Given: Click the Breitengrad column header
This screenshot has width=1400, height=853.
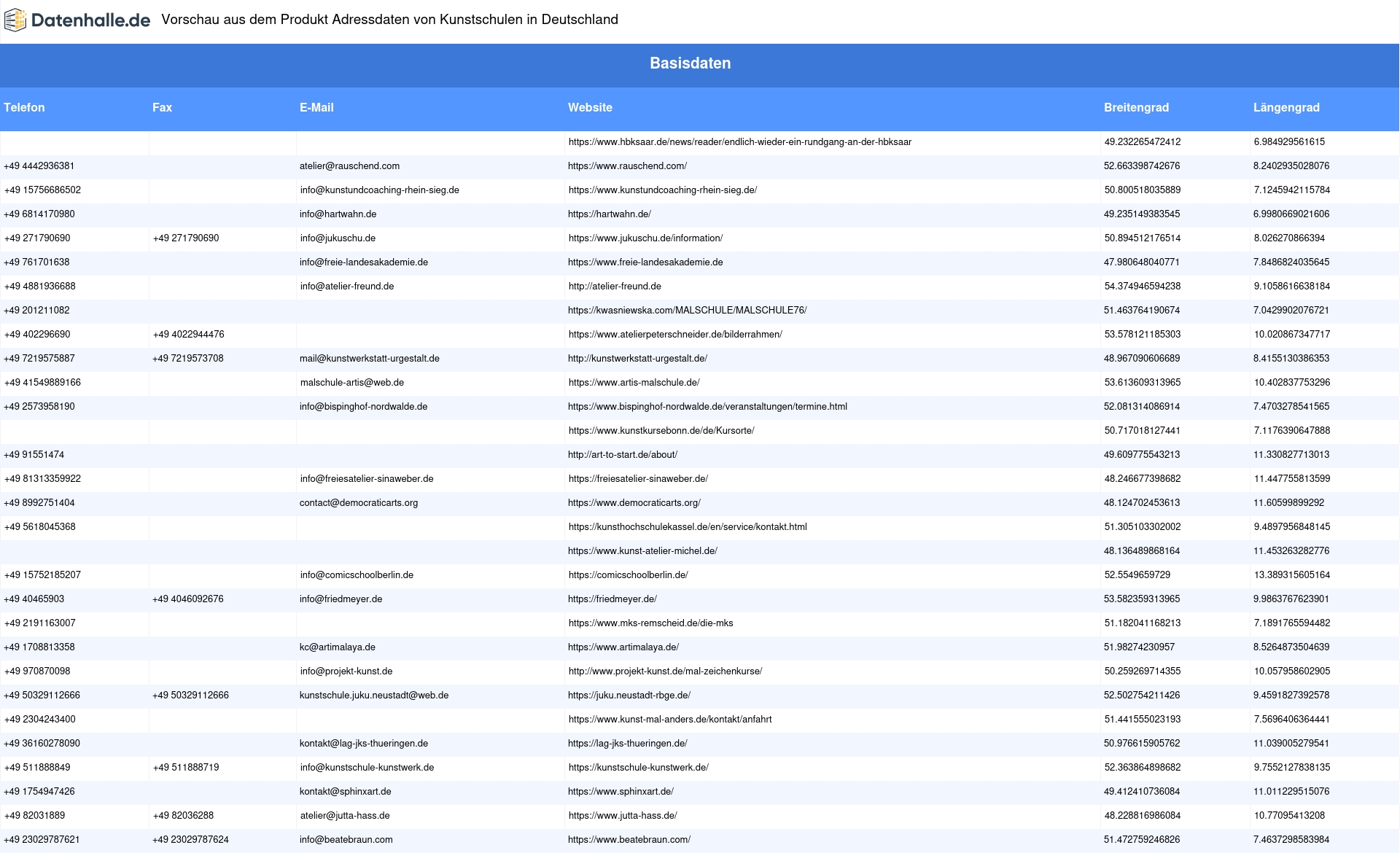Looking at the screenshot, I should (1136, 107).
